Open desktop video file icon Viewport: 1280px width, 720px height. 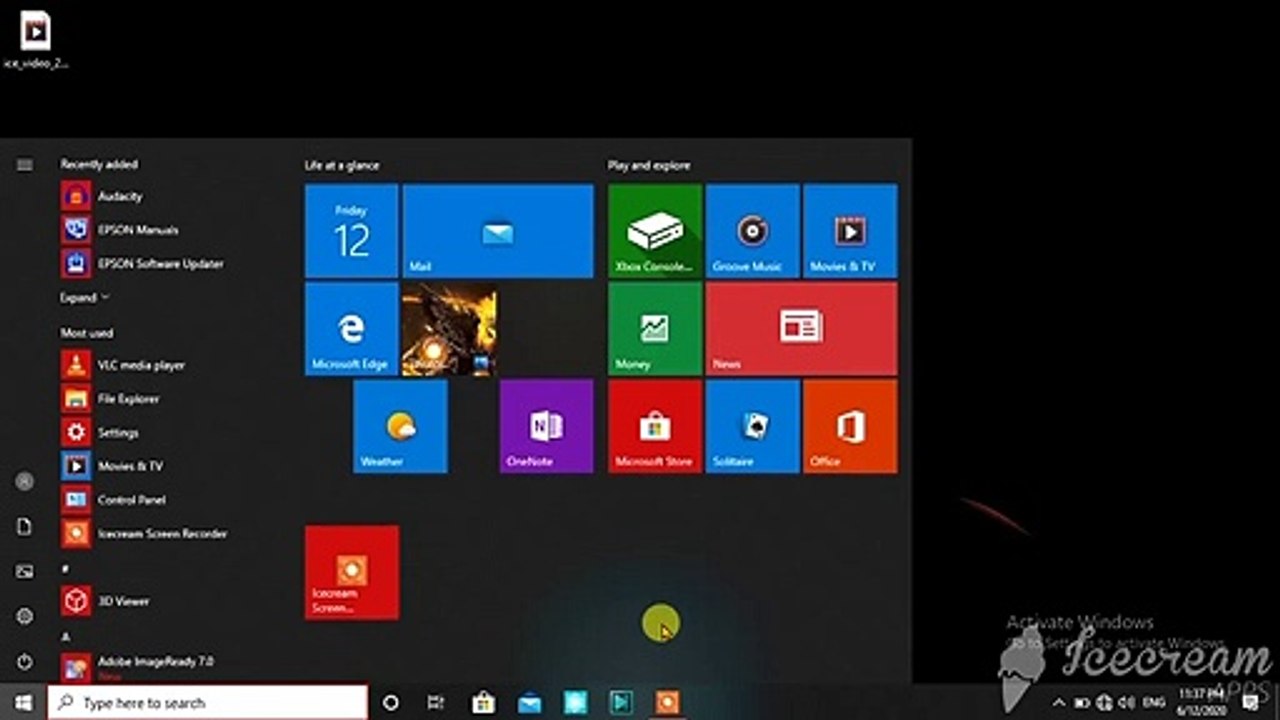point(35,40)
